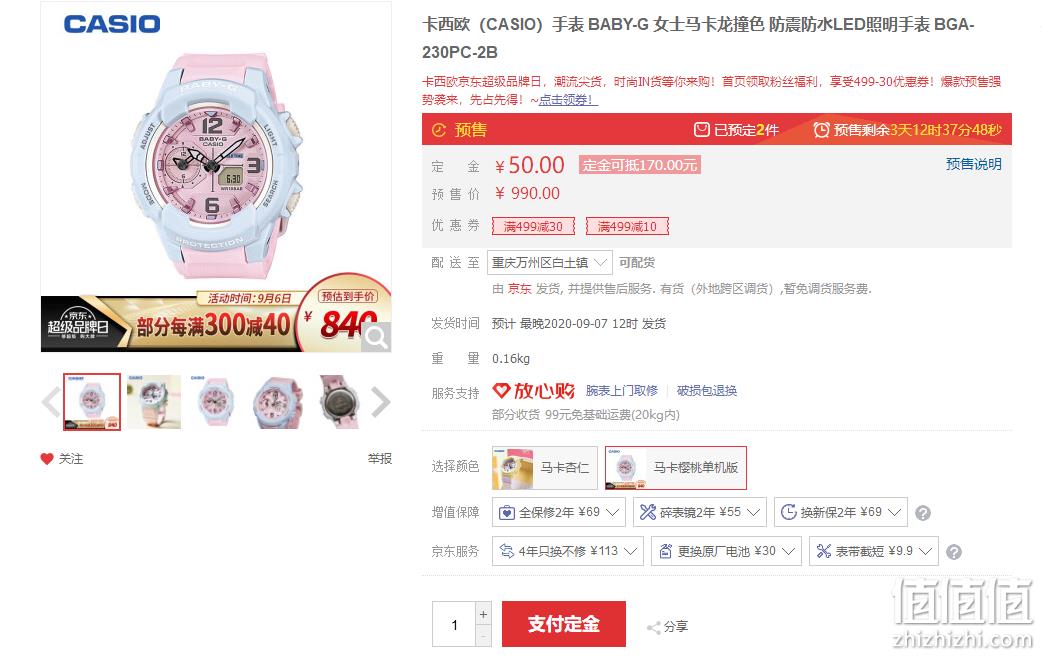The width and height of the screenshot is (1042, 657).
Task: Open the 碎表镜2年 ¥55 dropdown
Action: 700,512
